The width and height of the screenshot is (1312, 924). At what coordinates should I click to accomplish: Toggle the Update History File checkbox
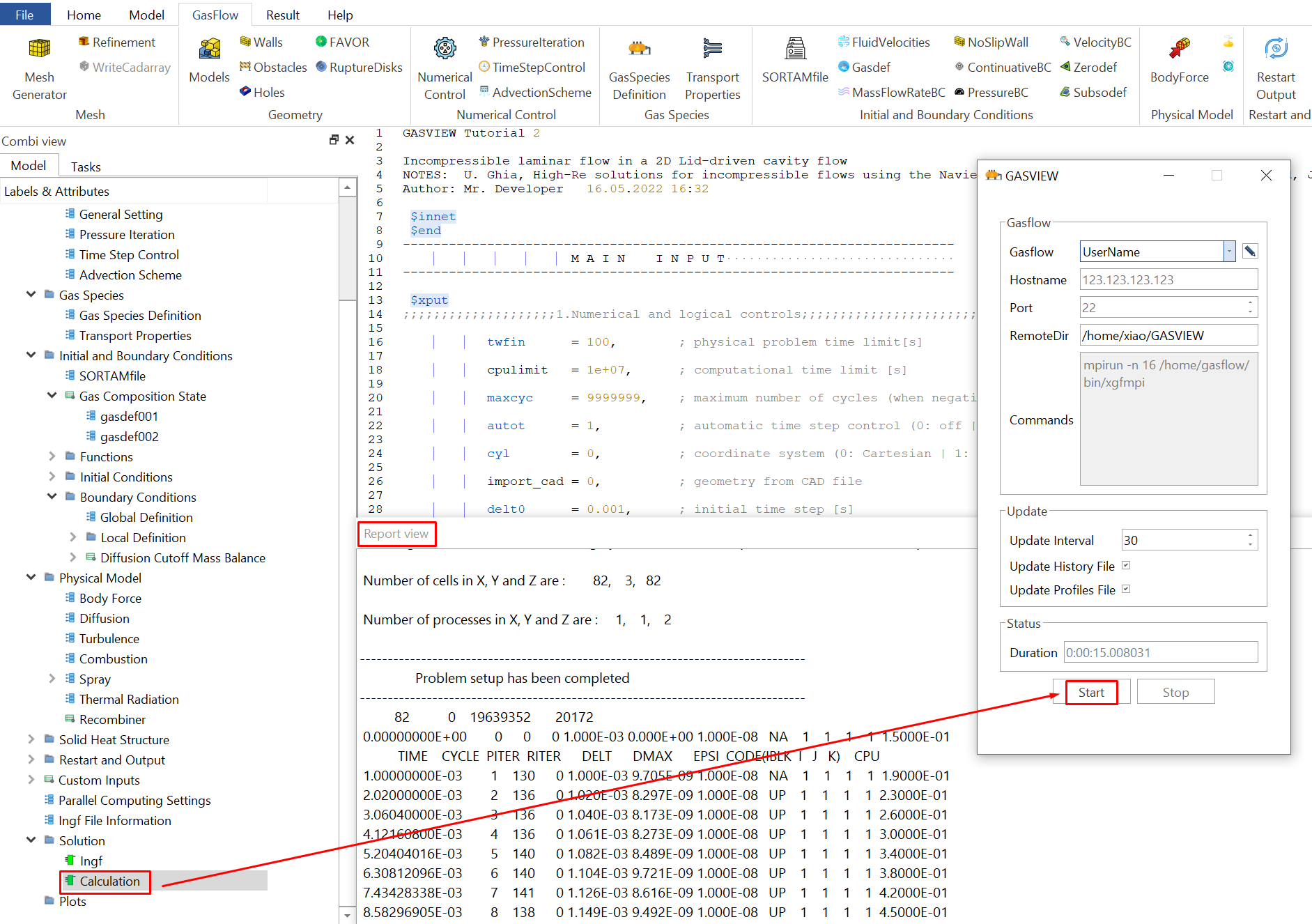pyautogui.click(x=1126, y=566)
